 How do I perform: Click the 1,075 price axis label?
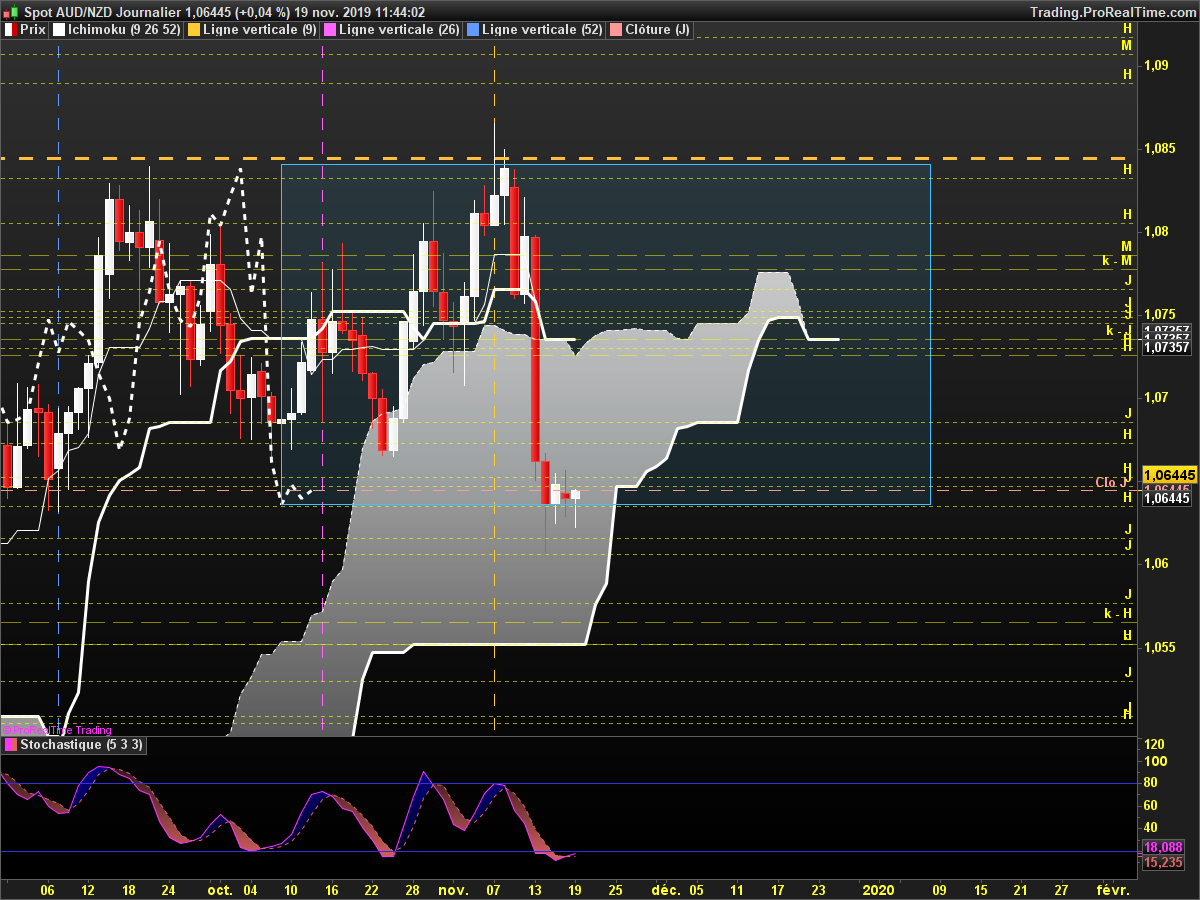[1160, 314]
